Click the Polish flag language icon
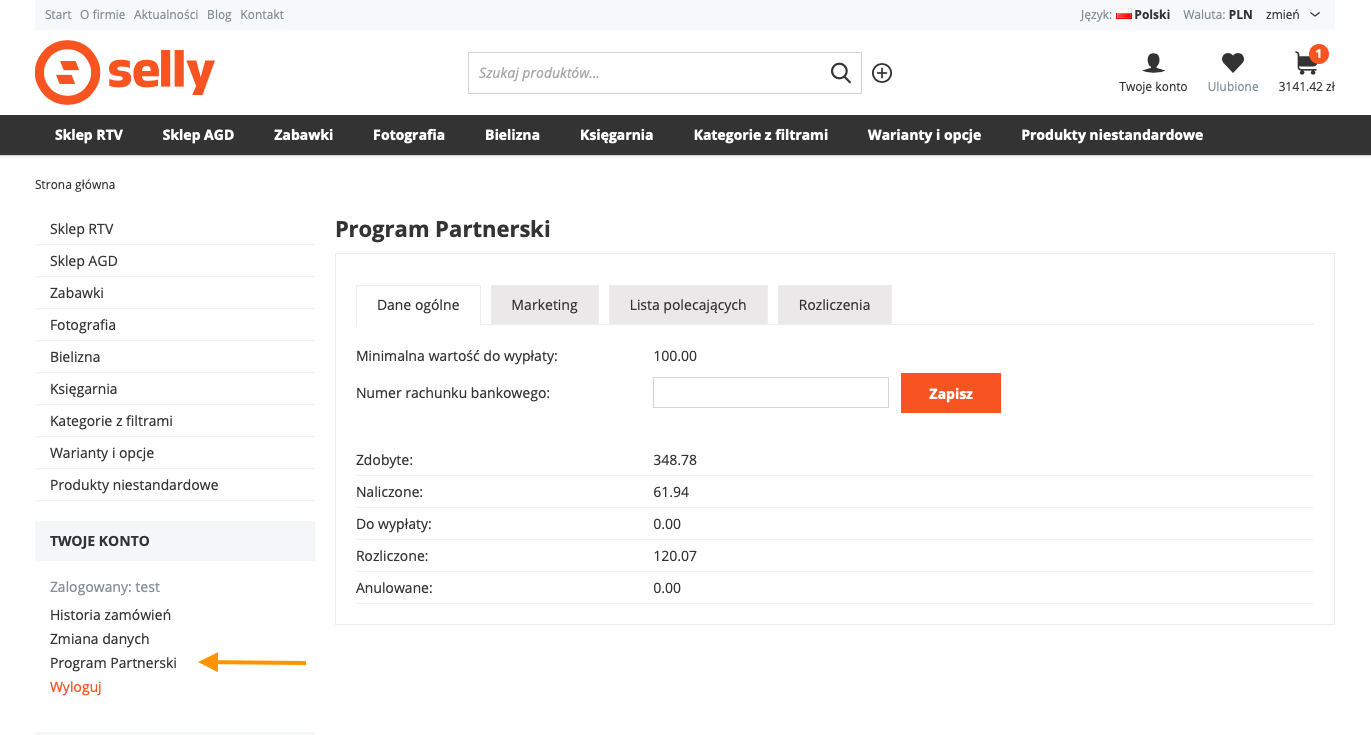 click(x=1123, y=15)
